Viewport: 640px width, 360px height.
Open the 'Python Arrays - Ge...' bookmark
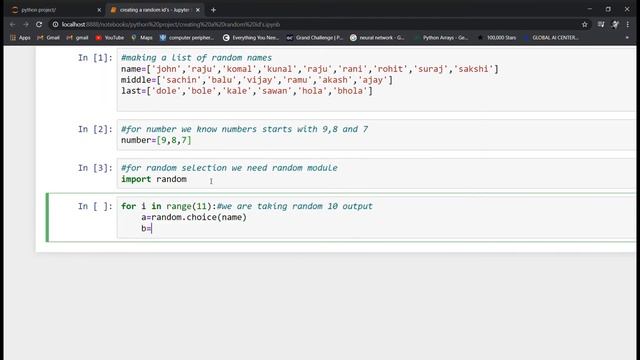(441, 38)
